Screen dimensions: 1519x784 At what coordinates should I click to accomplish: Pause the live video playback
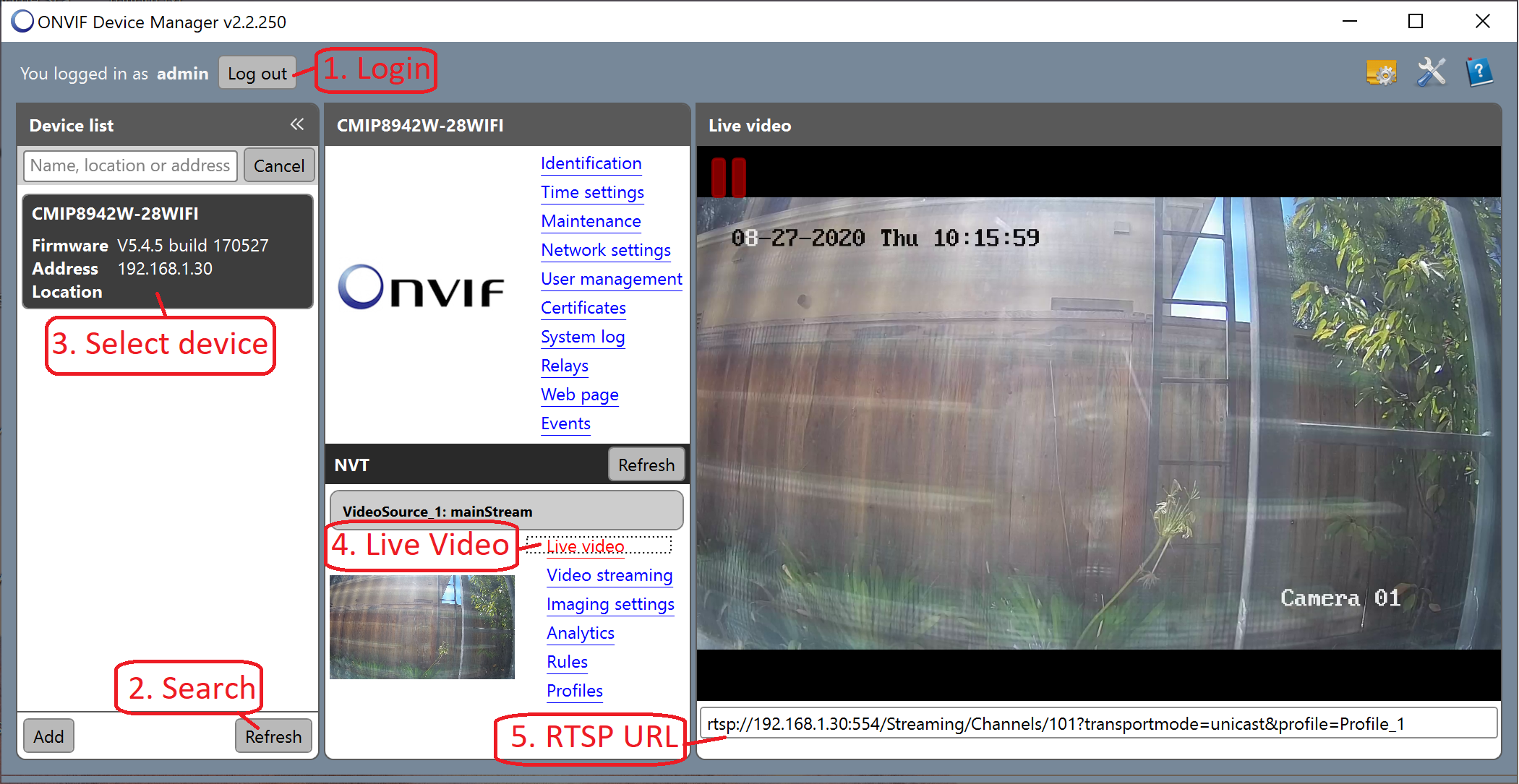[x=728, y=177]
